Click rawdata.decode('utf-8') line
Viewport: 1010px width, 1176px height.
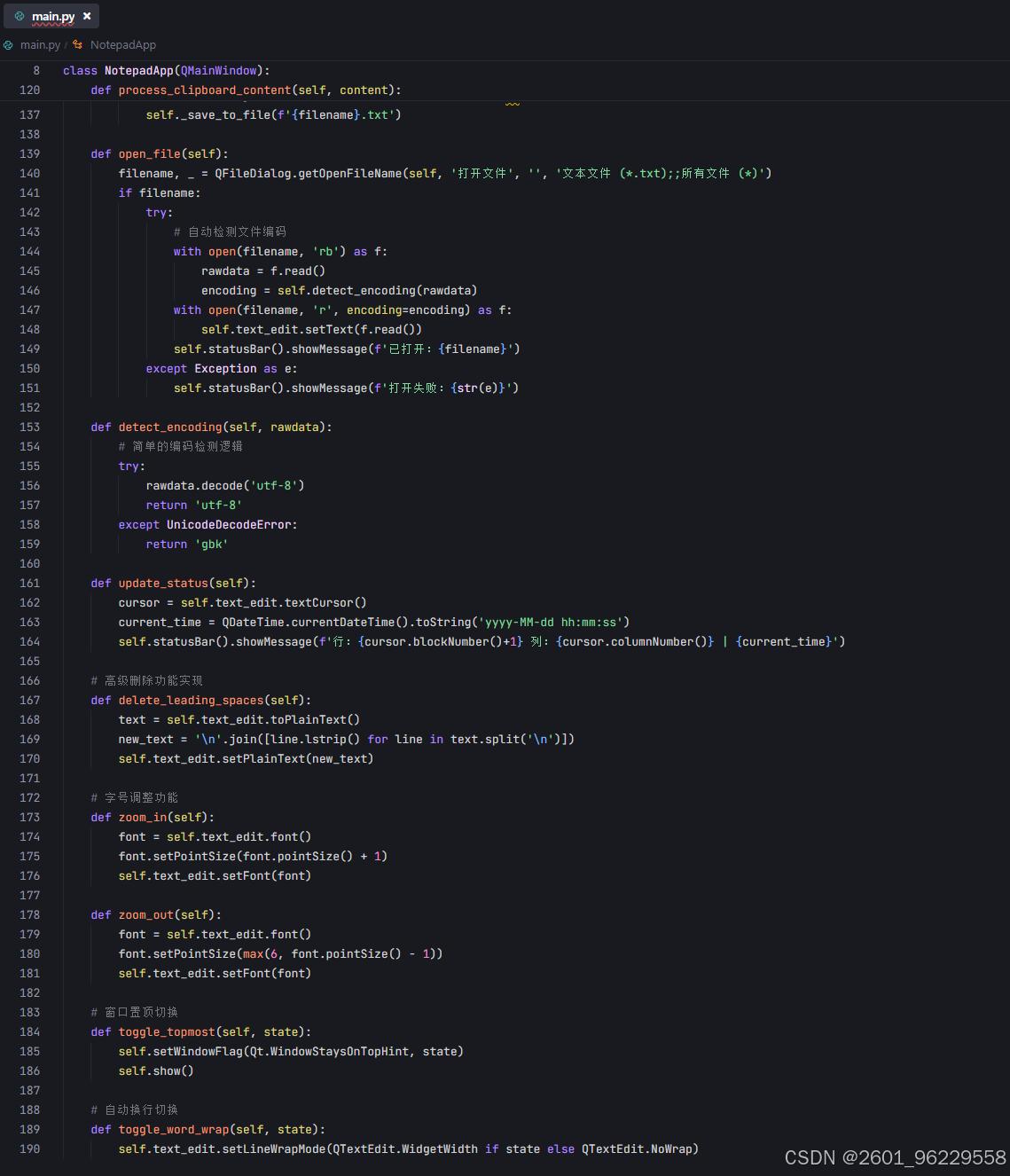(225, 485)
